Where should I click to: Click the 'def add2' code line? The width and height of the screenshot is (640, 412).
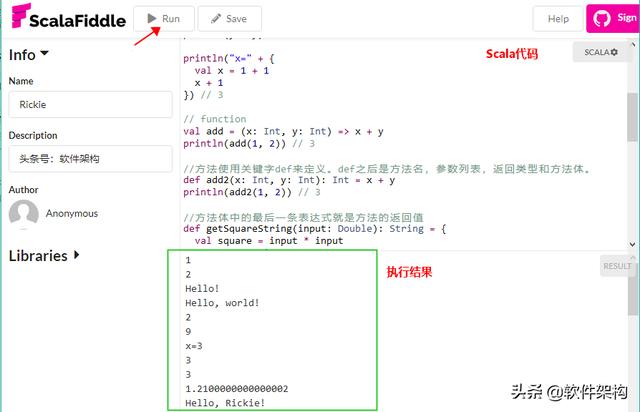click(x=289, y=180)
